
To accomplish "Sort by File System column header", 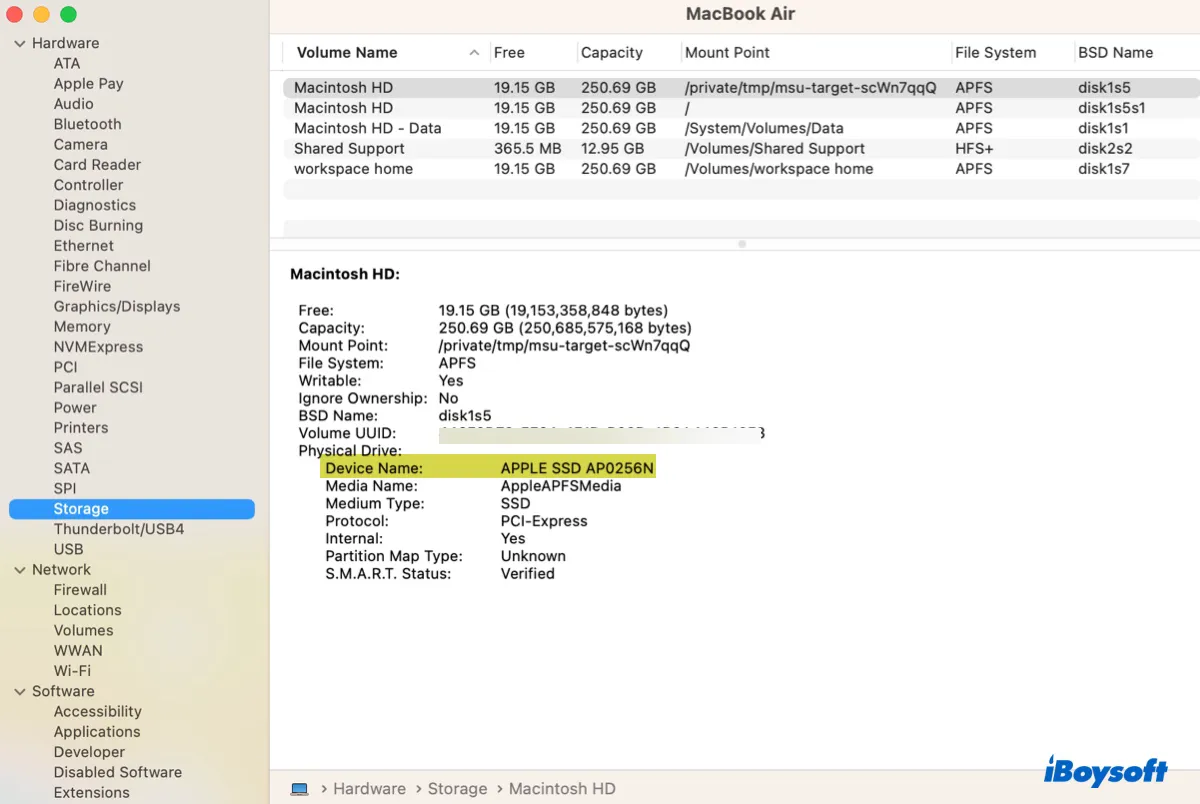I will [996, 53].
